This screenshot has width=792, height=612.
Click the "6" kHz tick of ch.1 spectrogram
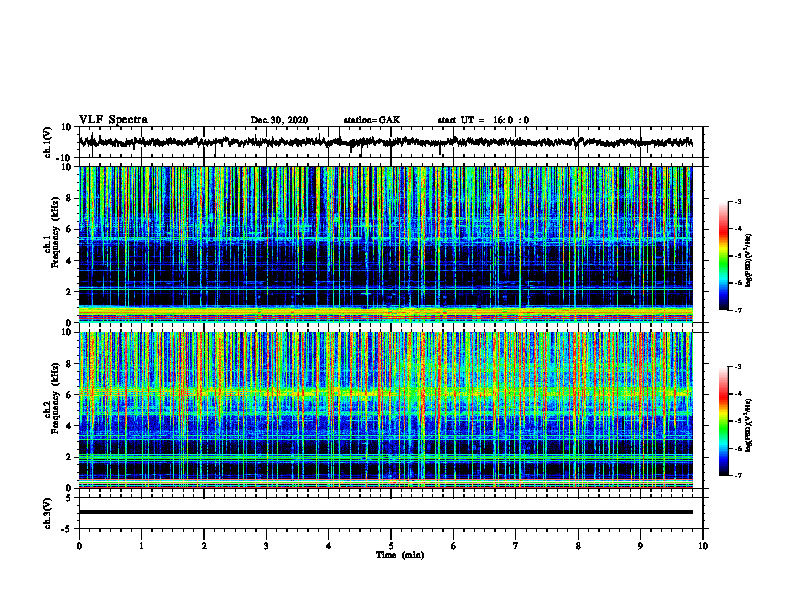69,229
